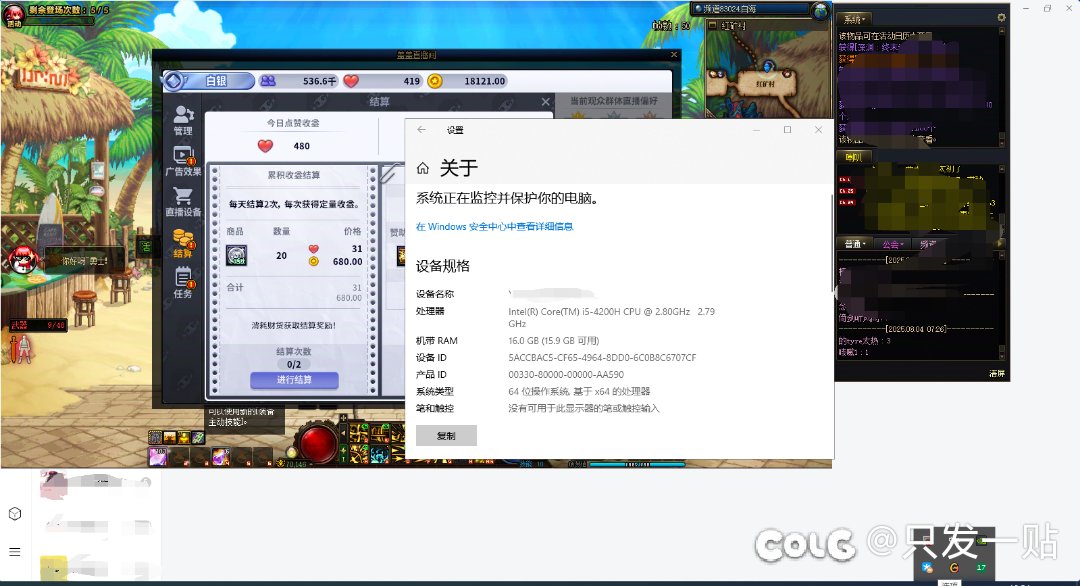Close the live room game window
The width and height of the screenshot is (1080, 586).
(674, 54)
